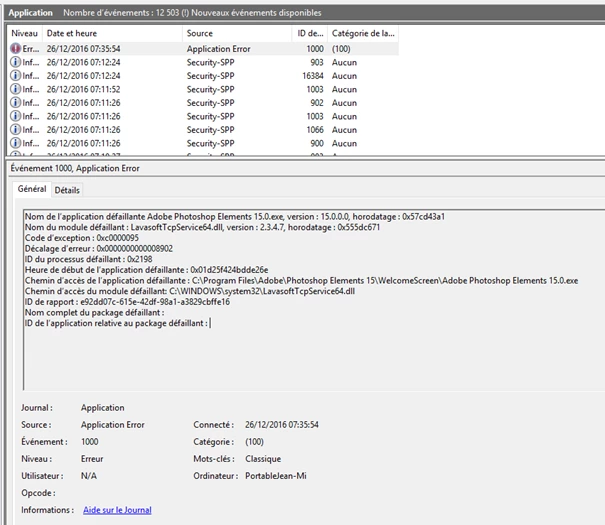Click the Utilisateur value N/A
This screenshot has width=605, height=525.
(89, 476)
